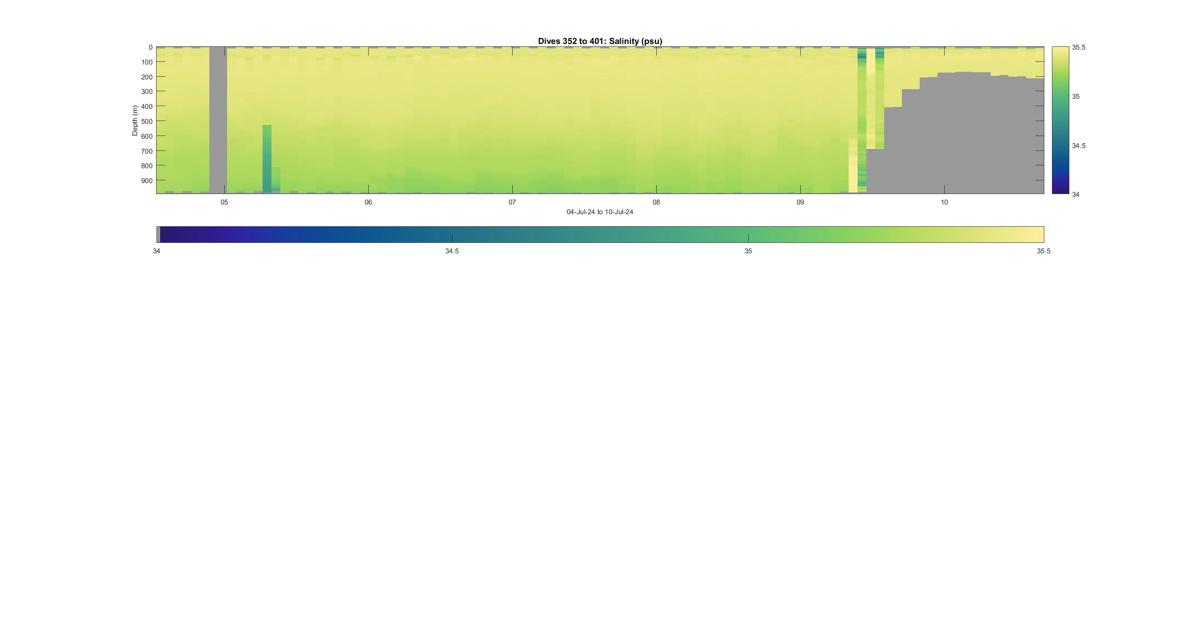Select the x-axis tick label '07'
Viewport: 1200px width, 622px height.
point(512,202)
